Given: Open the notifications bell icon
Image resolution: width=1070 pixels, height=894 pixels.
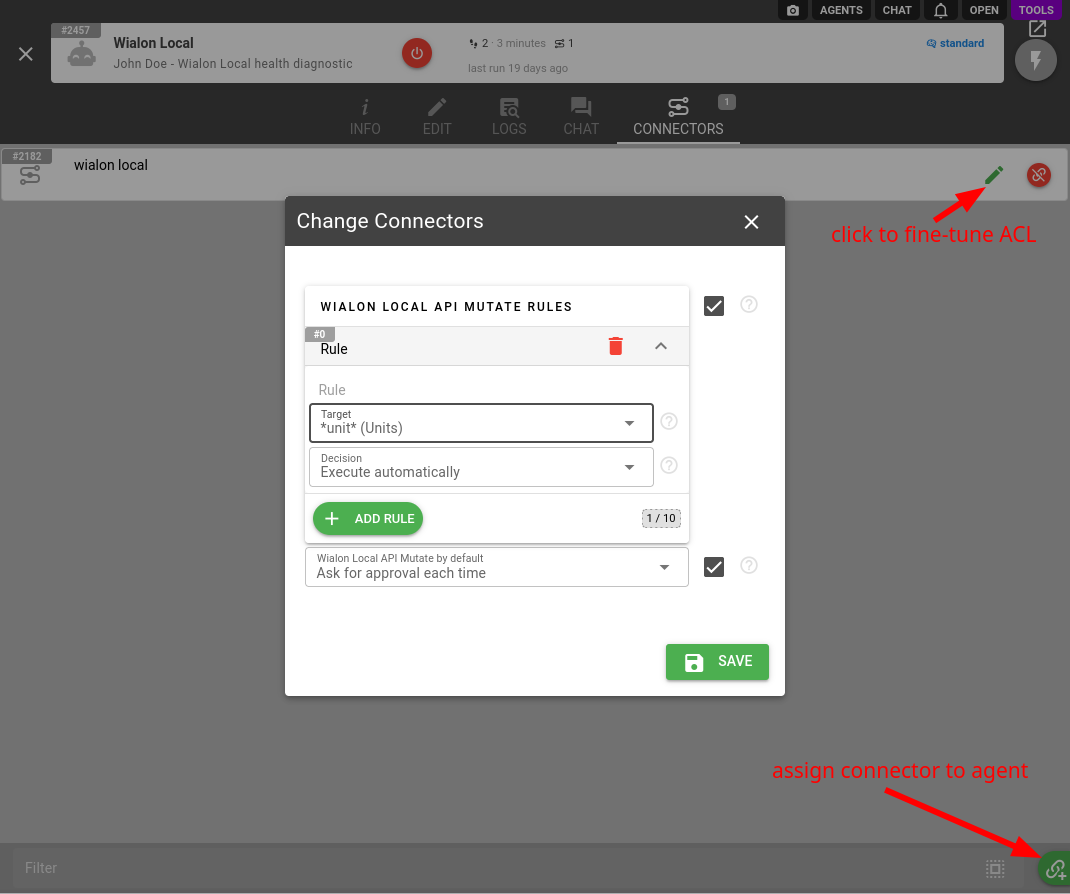Looking at the screenshot, I should tap(940, 10).
